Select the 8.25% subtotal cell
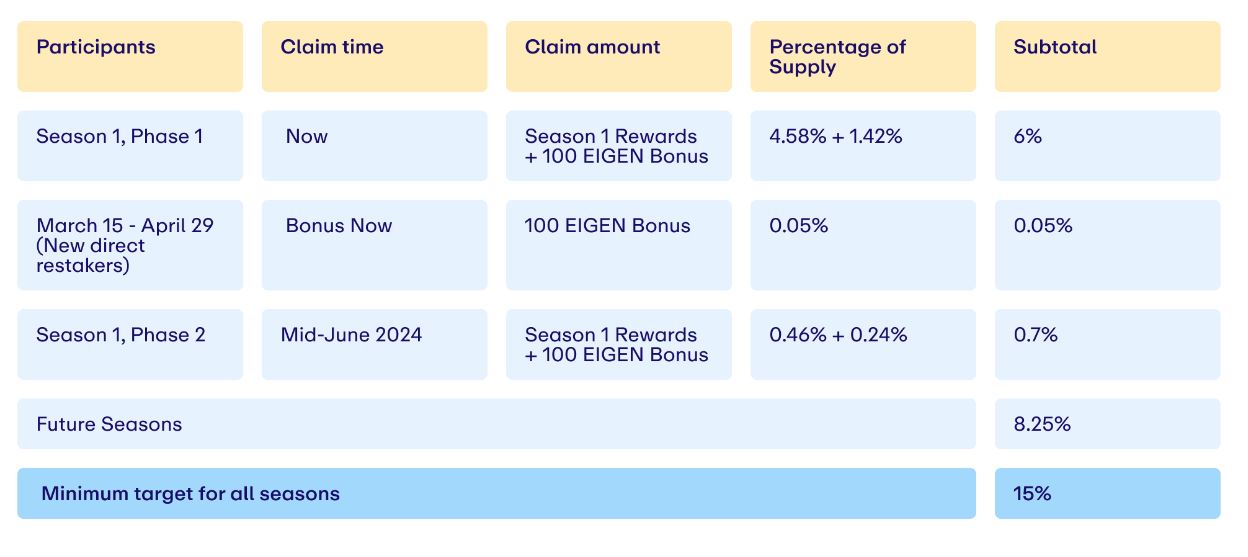 1107,424
